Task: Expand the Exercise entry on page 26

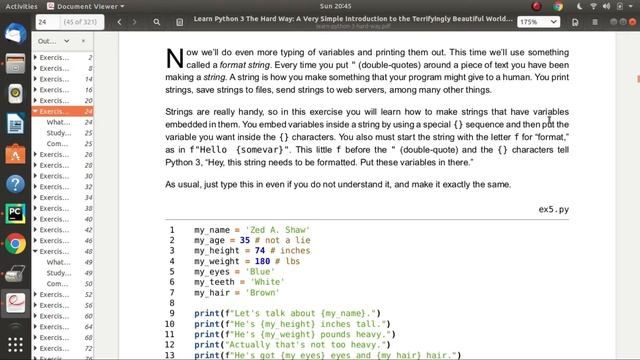Action: [36, 154]
